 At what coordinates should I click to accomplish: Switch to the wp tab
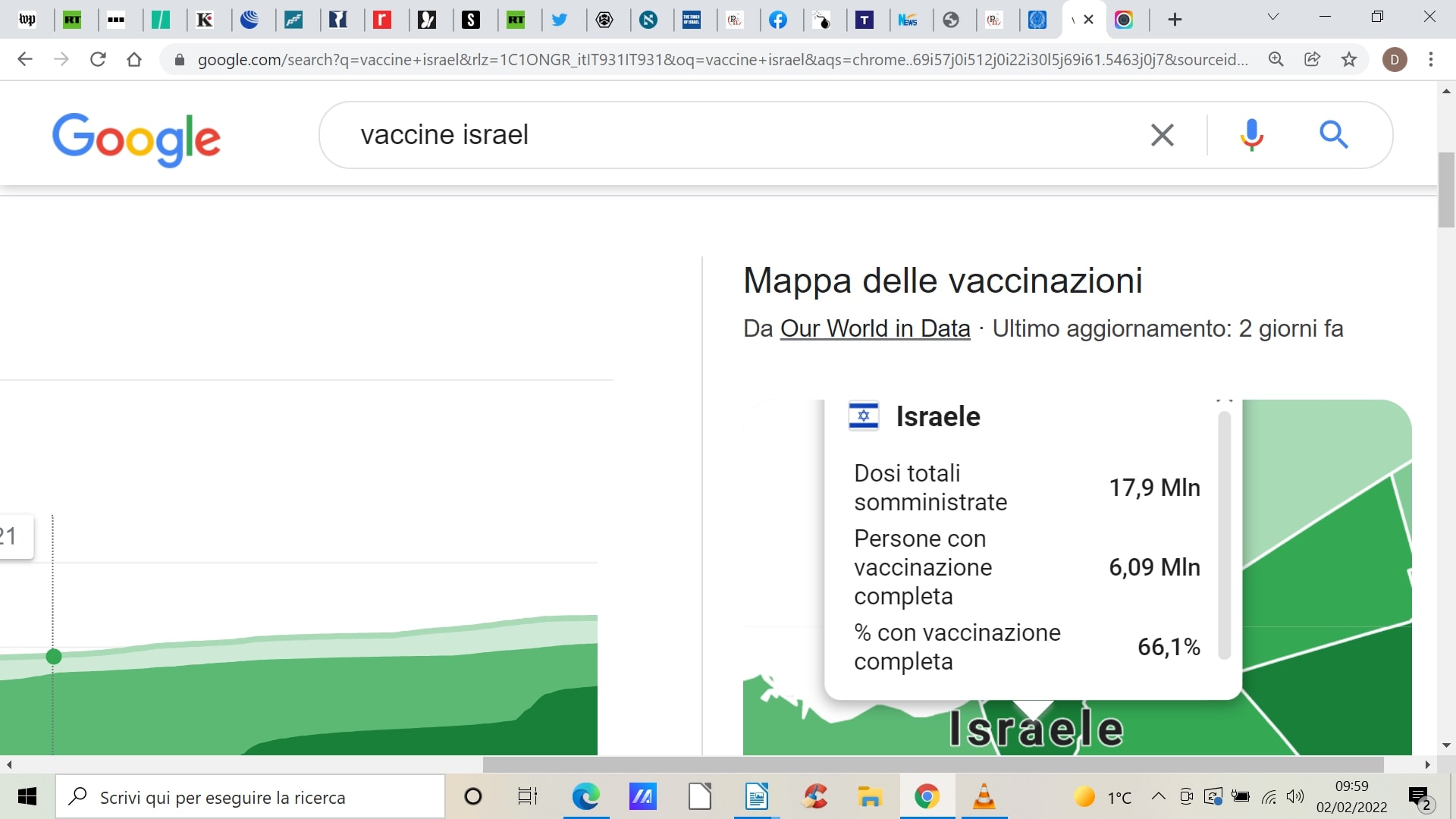point(27,20)
